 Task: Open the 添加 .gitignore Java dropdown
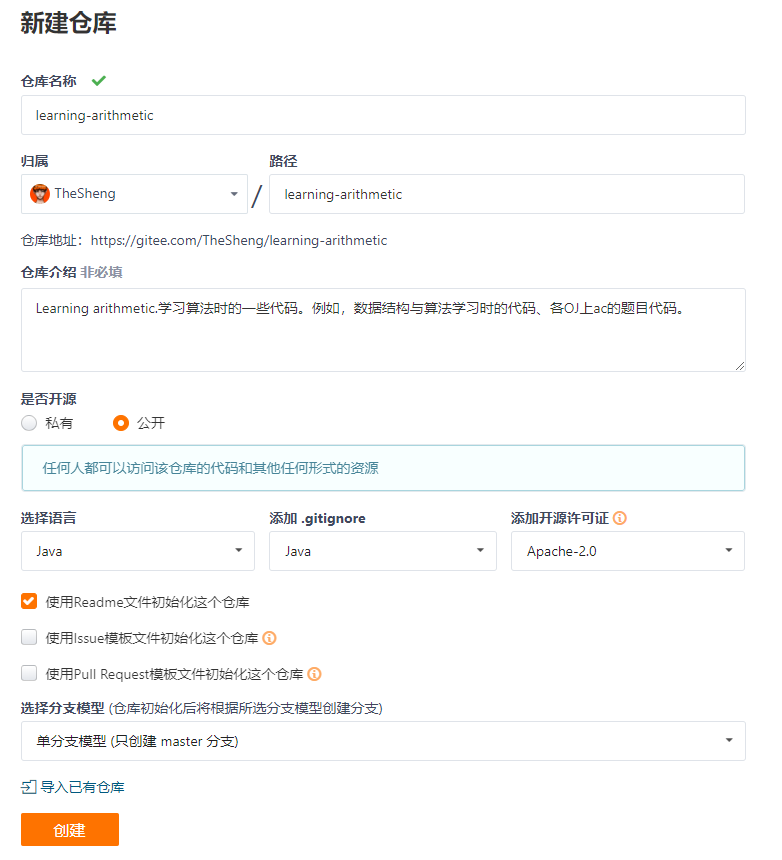pyautogui.click(x=383, y=551)
